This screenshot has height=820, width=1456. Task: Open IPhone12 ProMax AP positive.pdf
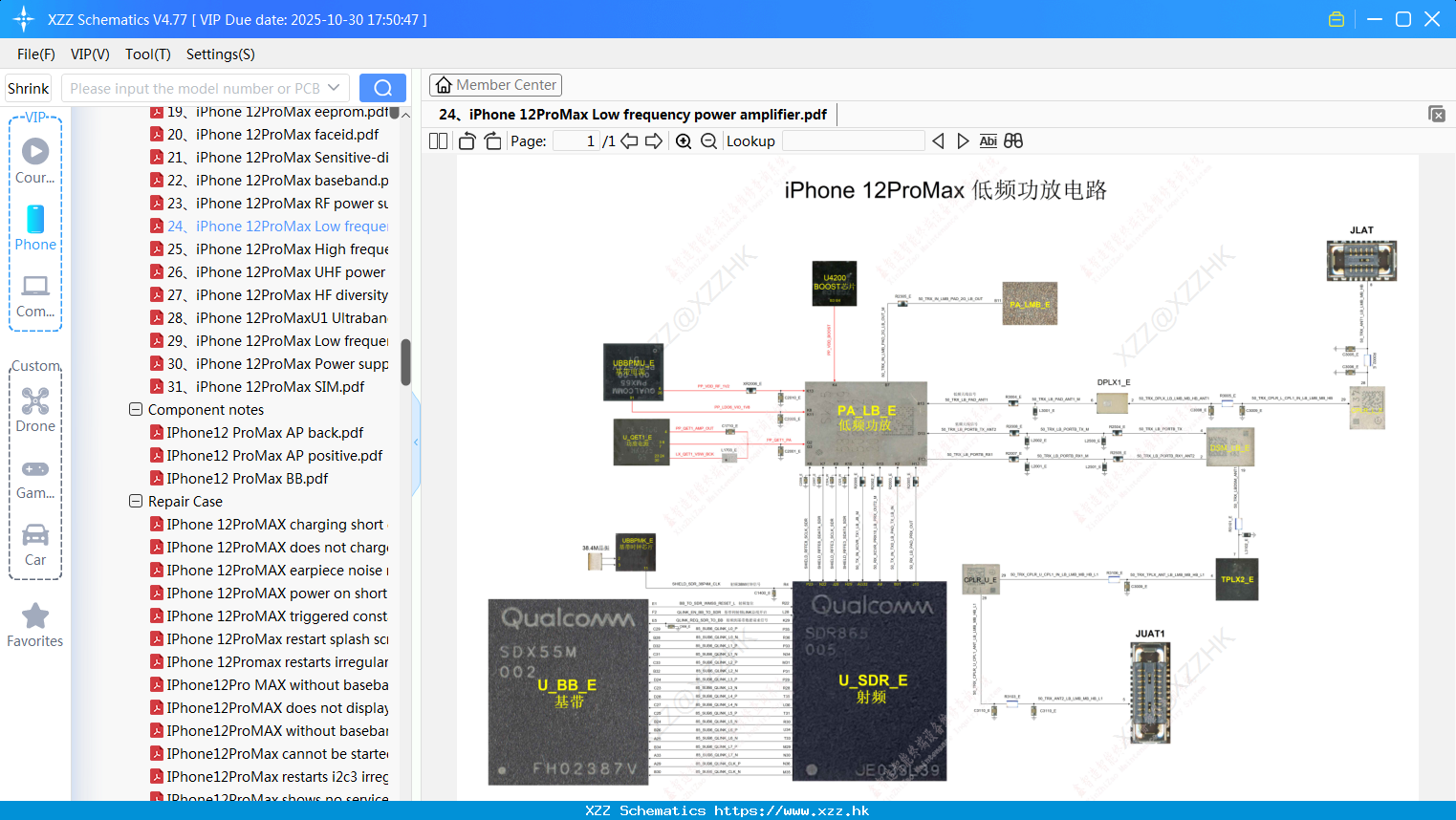pos(274,456)
